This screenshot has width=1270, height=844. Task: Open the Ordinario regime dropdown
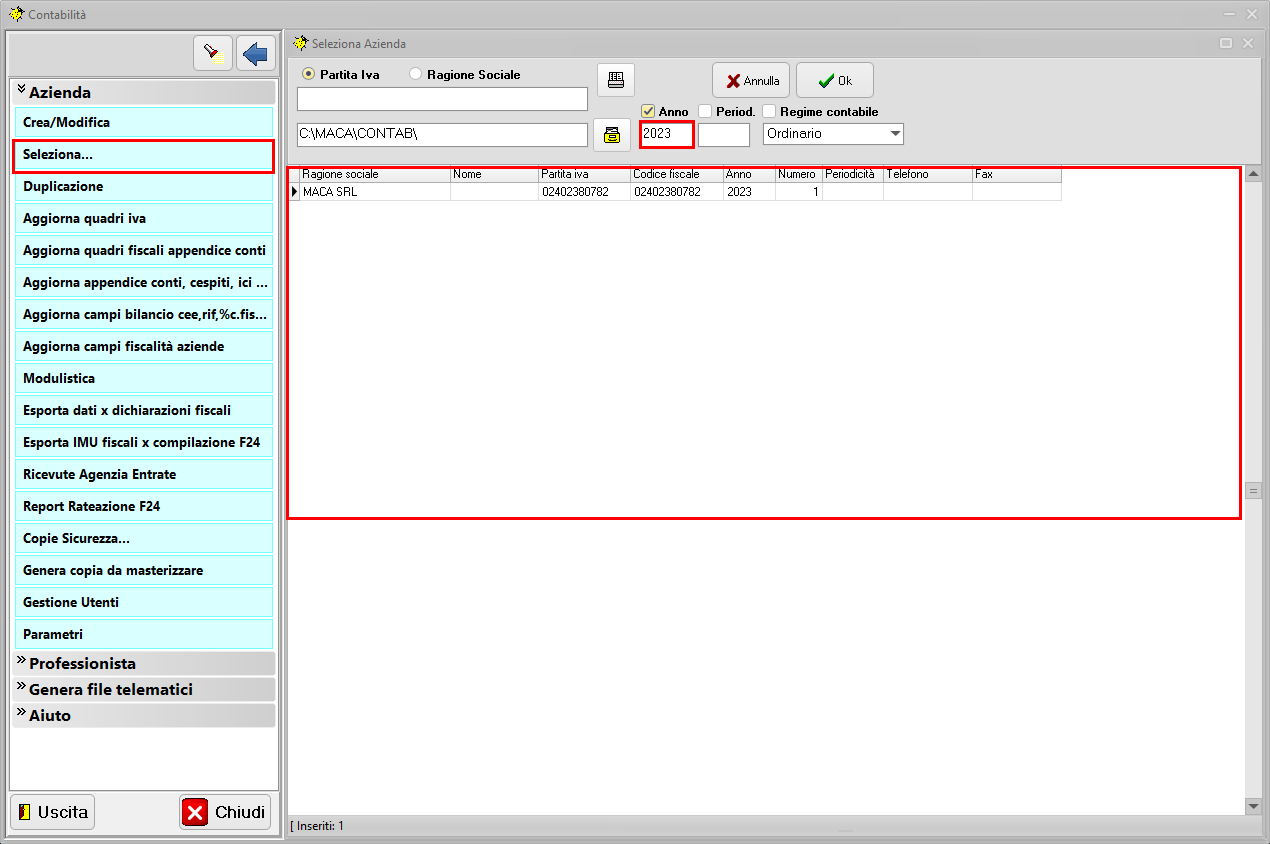pyautogui.click(x=895, y=134)
